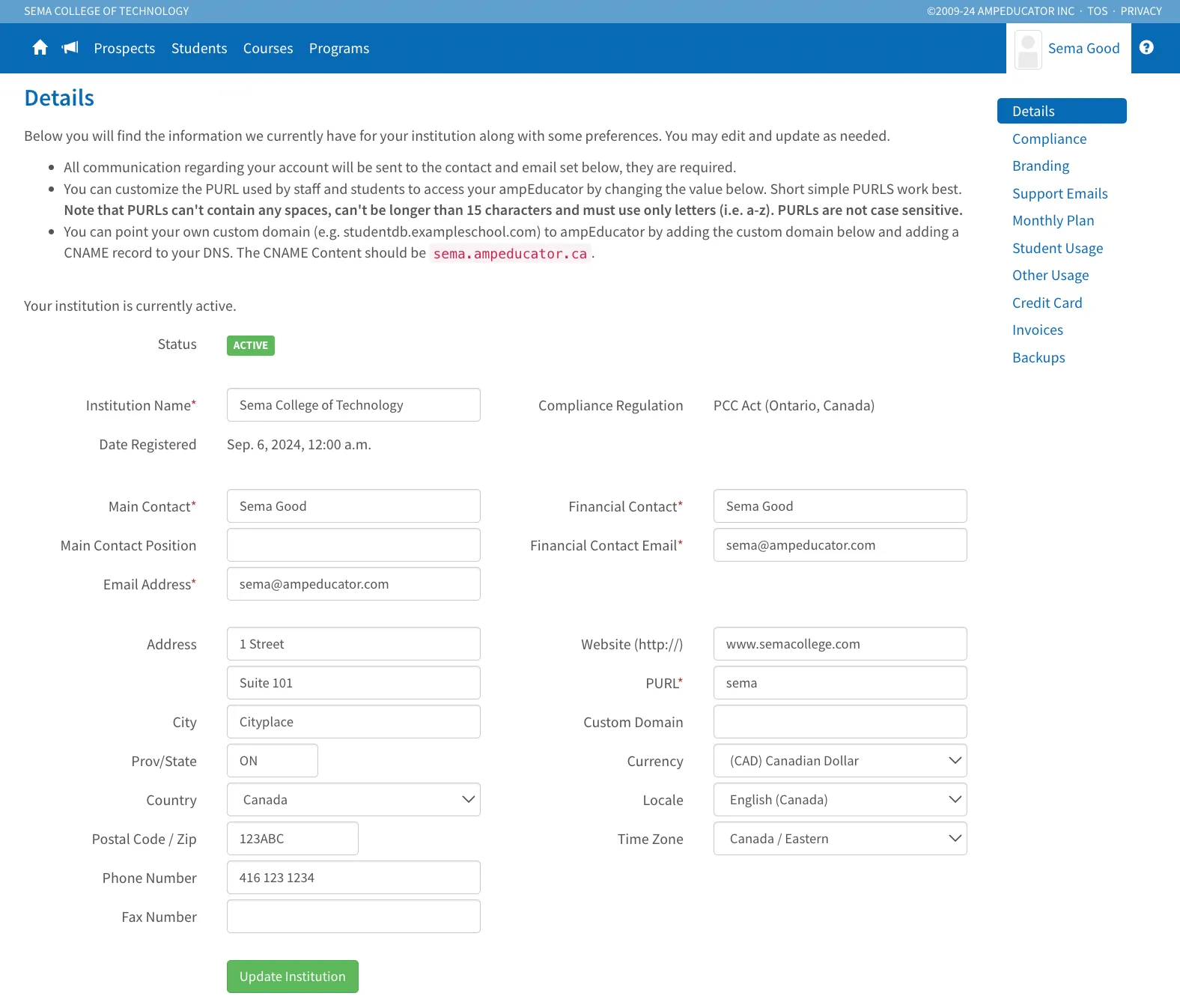Edit the Website field

point(840,644)
